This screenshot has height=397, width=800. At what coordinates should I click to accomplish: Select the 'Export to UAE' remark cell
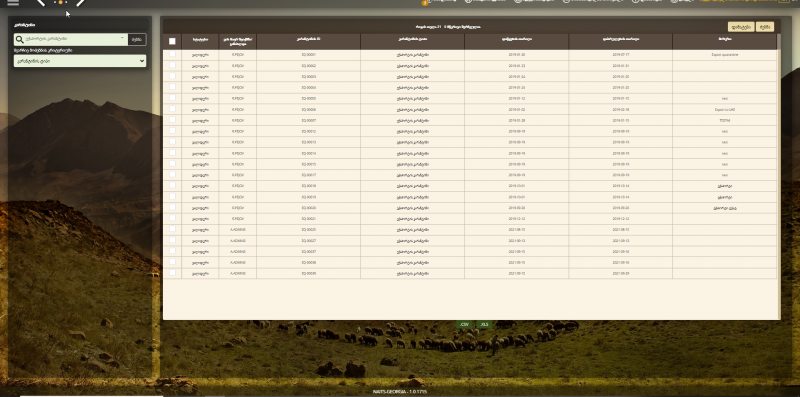pos(724,109)
